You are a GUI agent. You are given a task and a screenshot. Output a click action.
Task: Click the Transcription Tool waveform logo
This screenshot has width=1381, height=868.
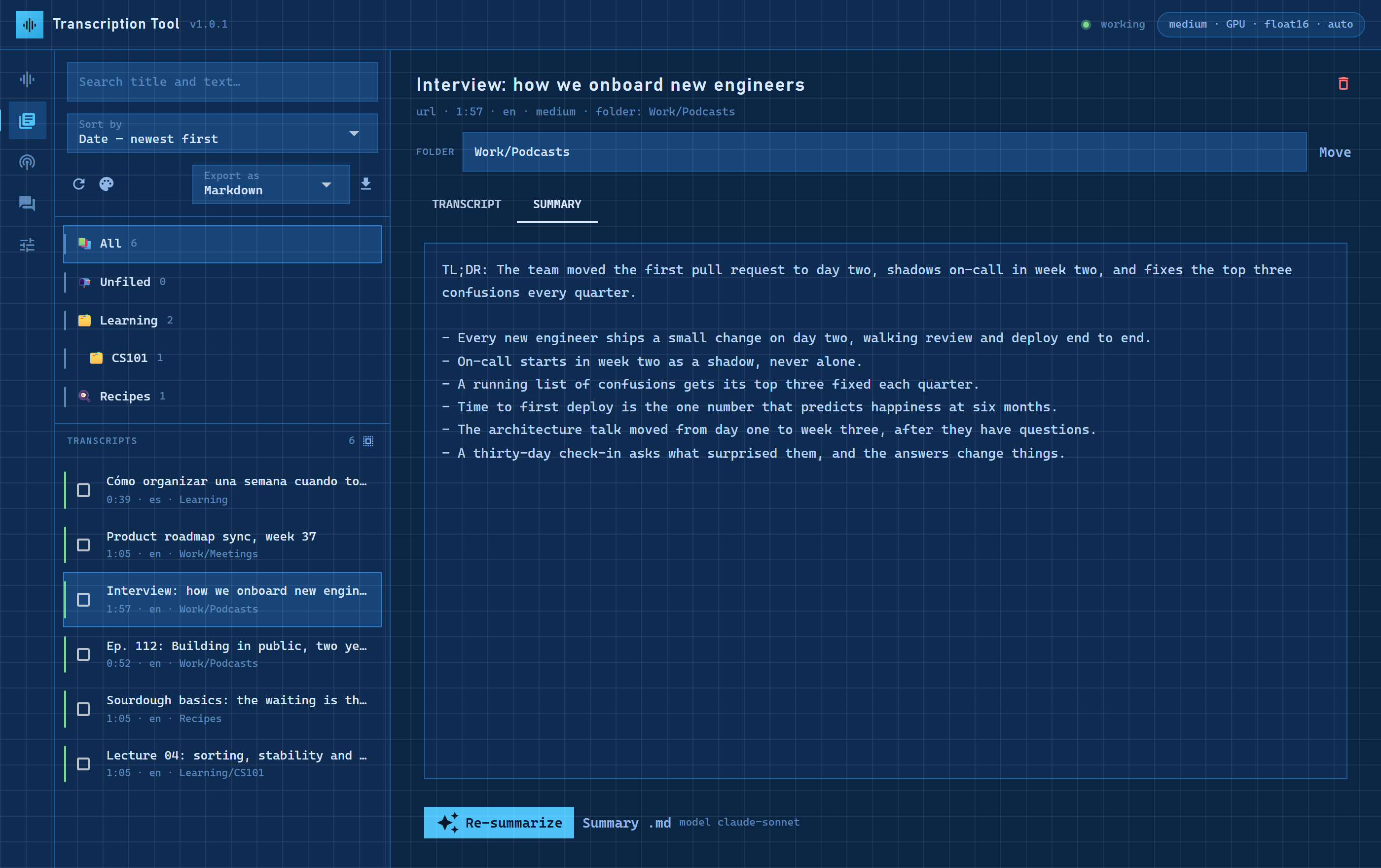coord(29,24)
